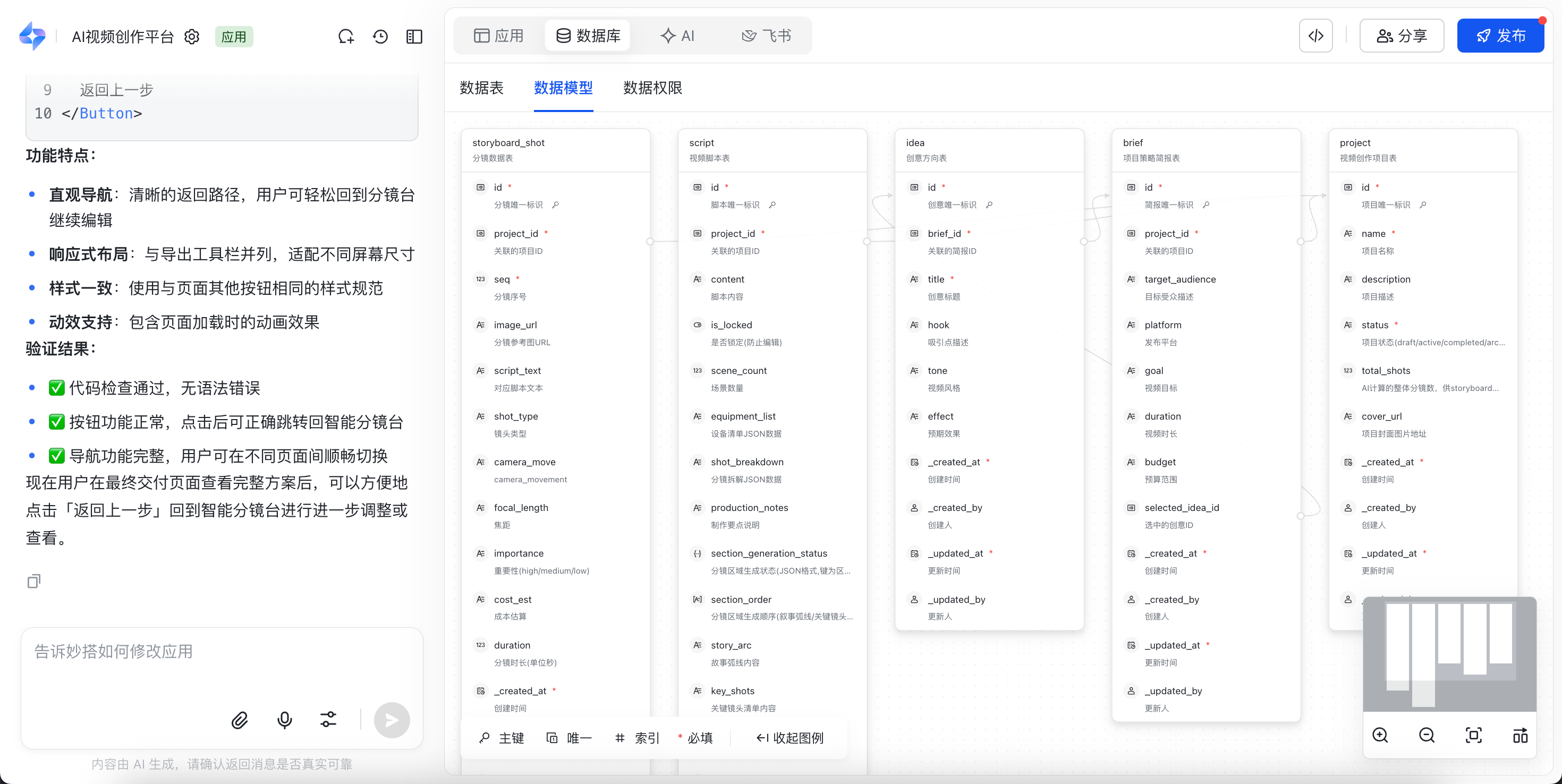Image resolution: width=1562 pixels, height=784 pixels.
Task: Open chat options sliders icon
Action: click(x=328, y=720)
